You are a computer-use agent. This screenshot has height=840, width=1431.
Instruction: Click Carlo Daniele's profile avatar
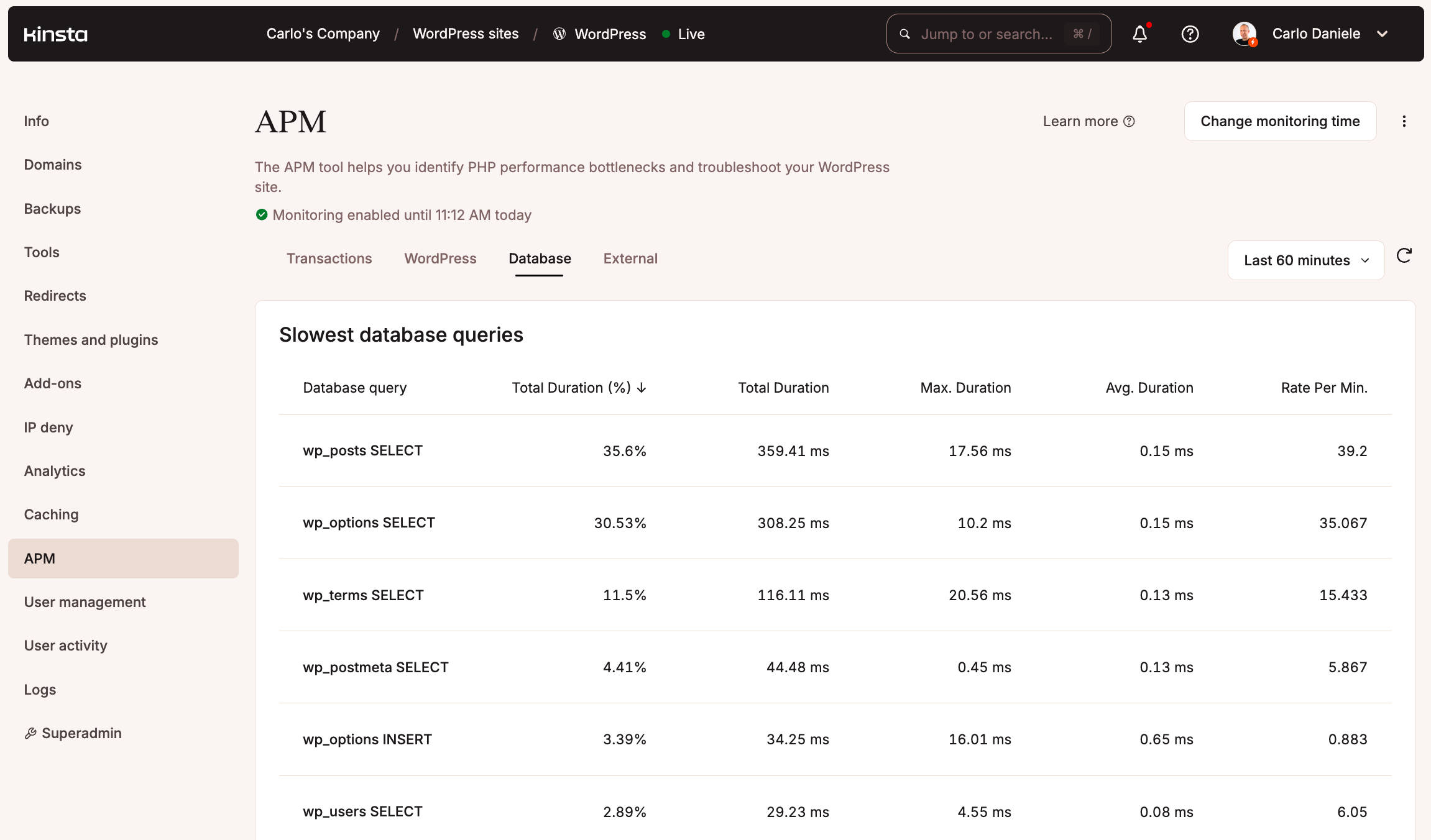(x=1245, y=34)
